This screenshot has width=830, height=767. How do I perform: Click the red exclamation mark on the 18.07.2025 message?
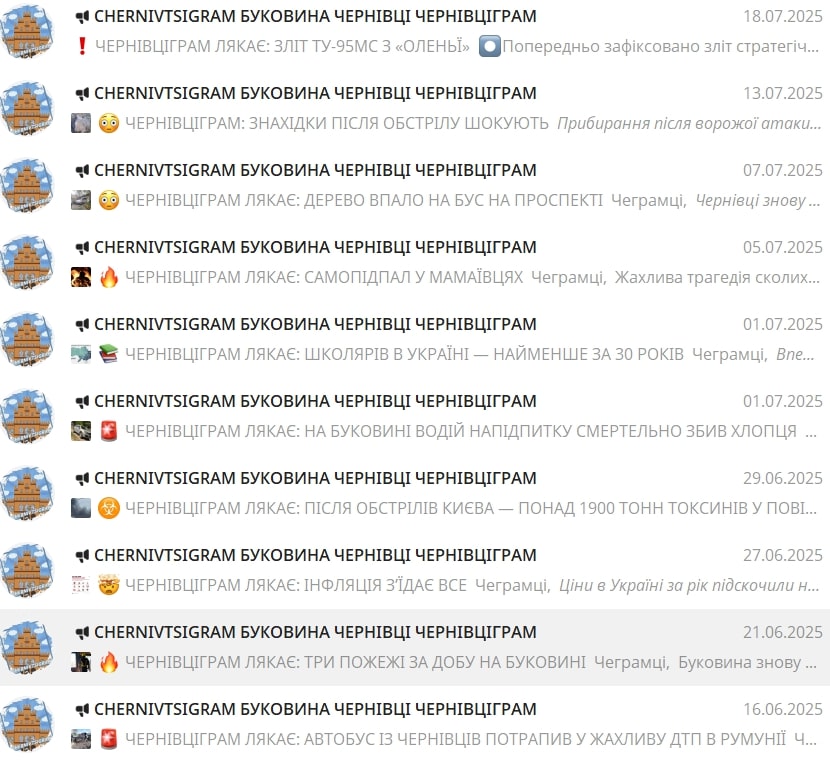[82, 46]
